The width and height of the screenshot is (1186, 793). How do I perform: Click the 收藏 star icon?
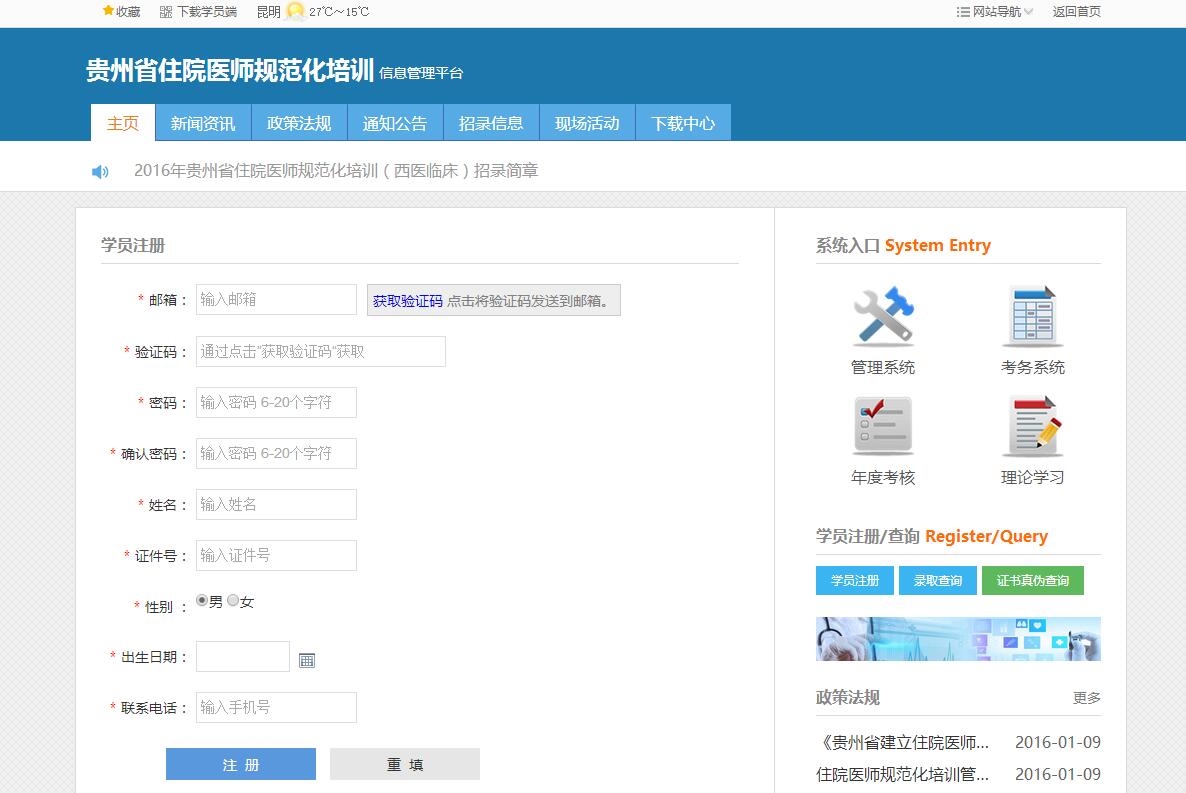point(108,11)
